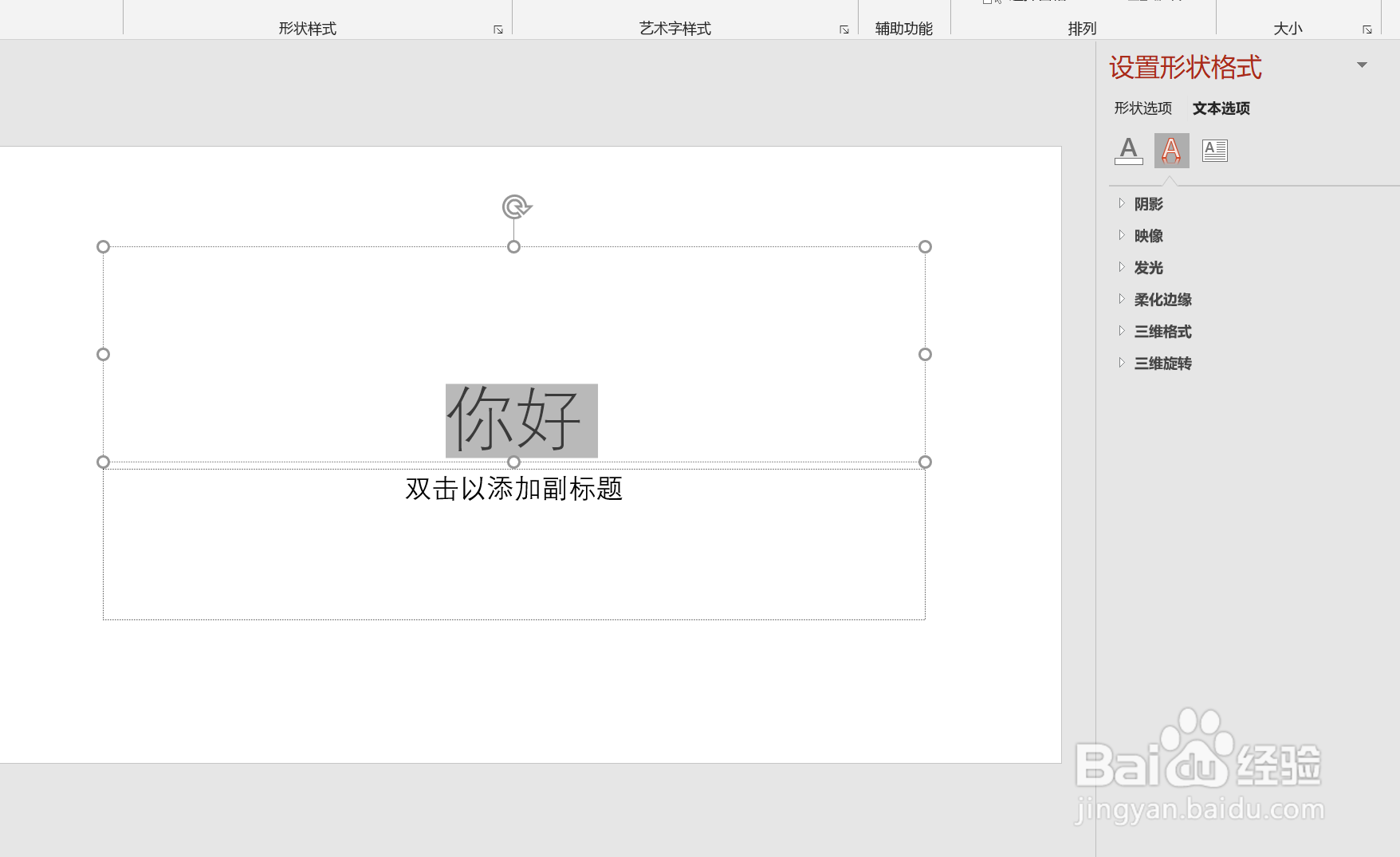Click the 辅助功能 ribbon group label
This screenshot has width=1400, height=857.
click(903, 28)
